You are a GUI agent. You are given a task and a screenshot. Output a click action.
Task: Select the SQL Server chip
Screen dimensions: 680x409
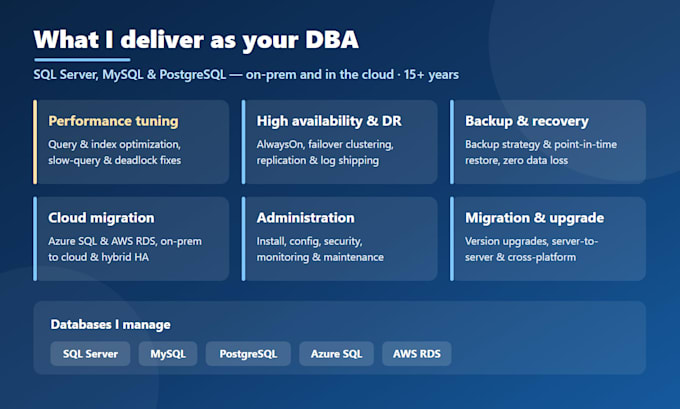pos(90,354)
